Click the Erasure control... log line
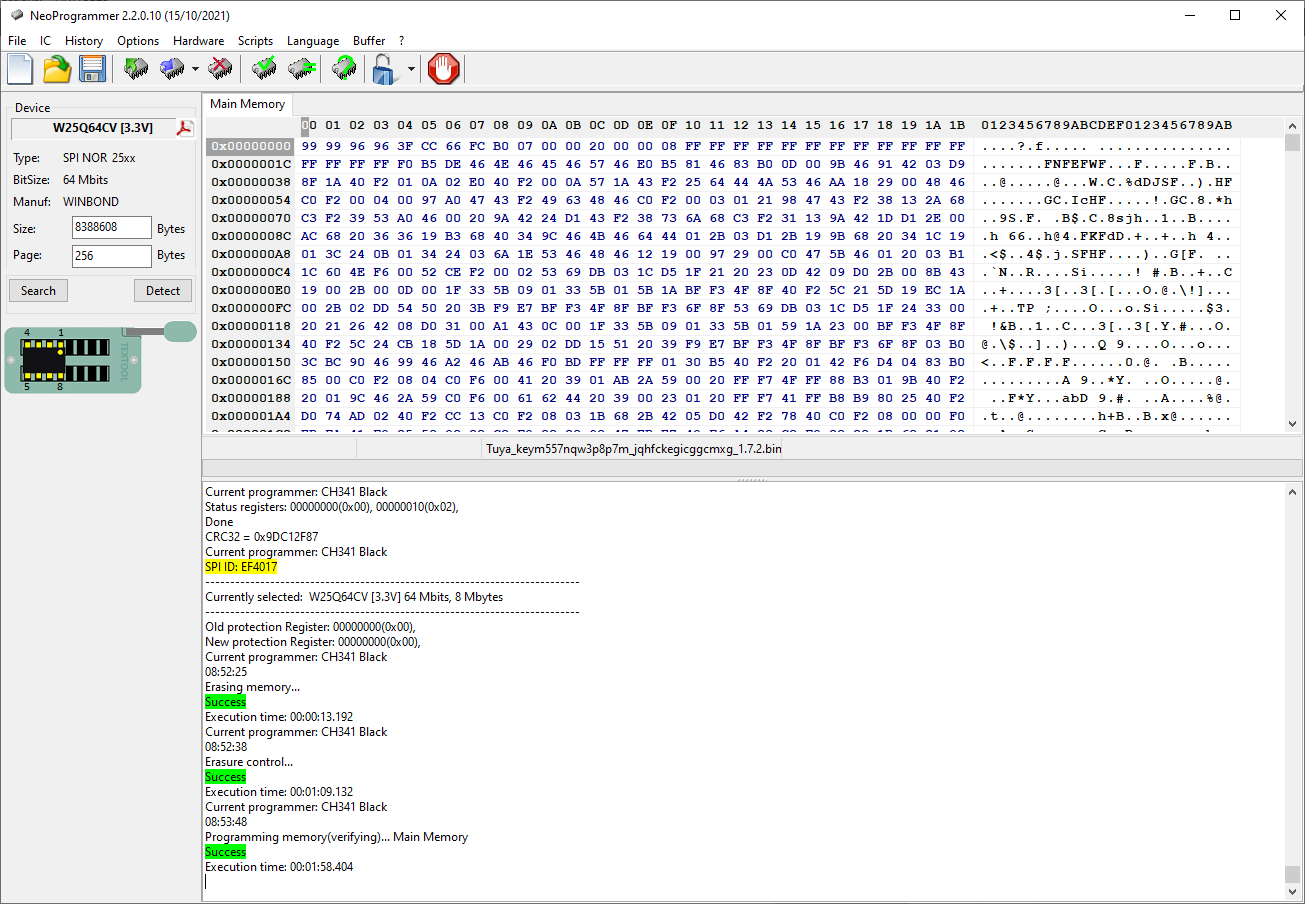The height and width of the screenshot is (904, 1305). (x=249, y=762)
